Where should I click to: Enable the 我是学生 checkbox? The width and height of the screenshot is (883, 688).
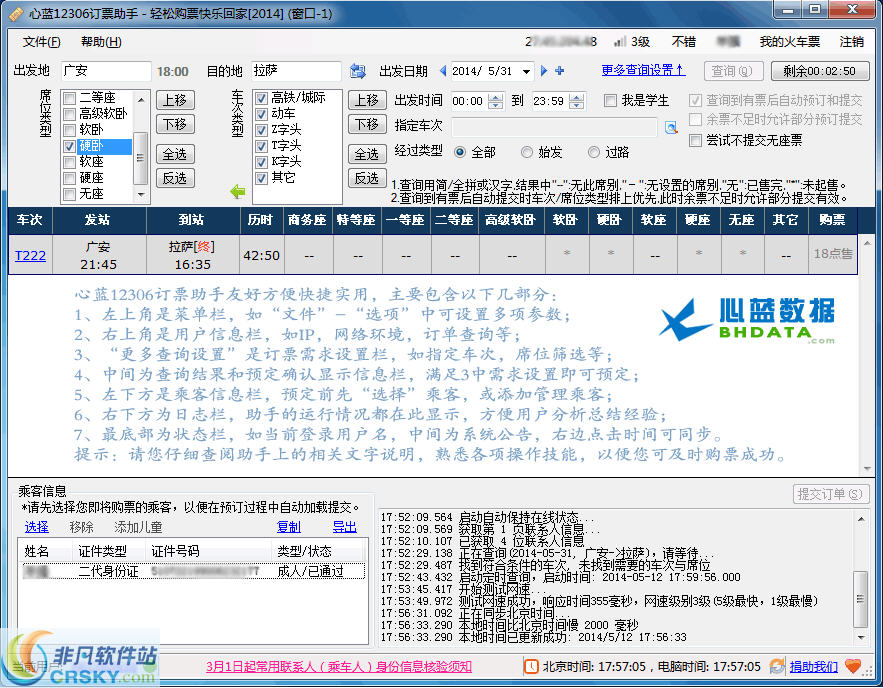pyautogui.click(x=612, y=100)
